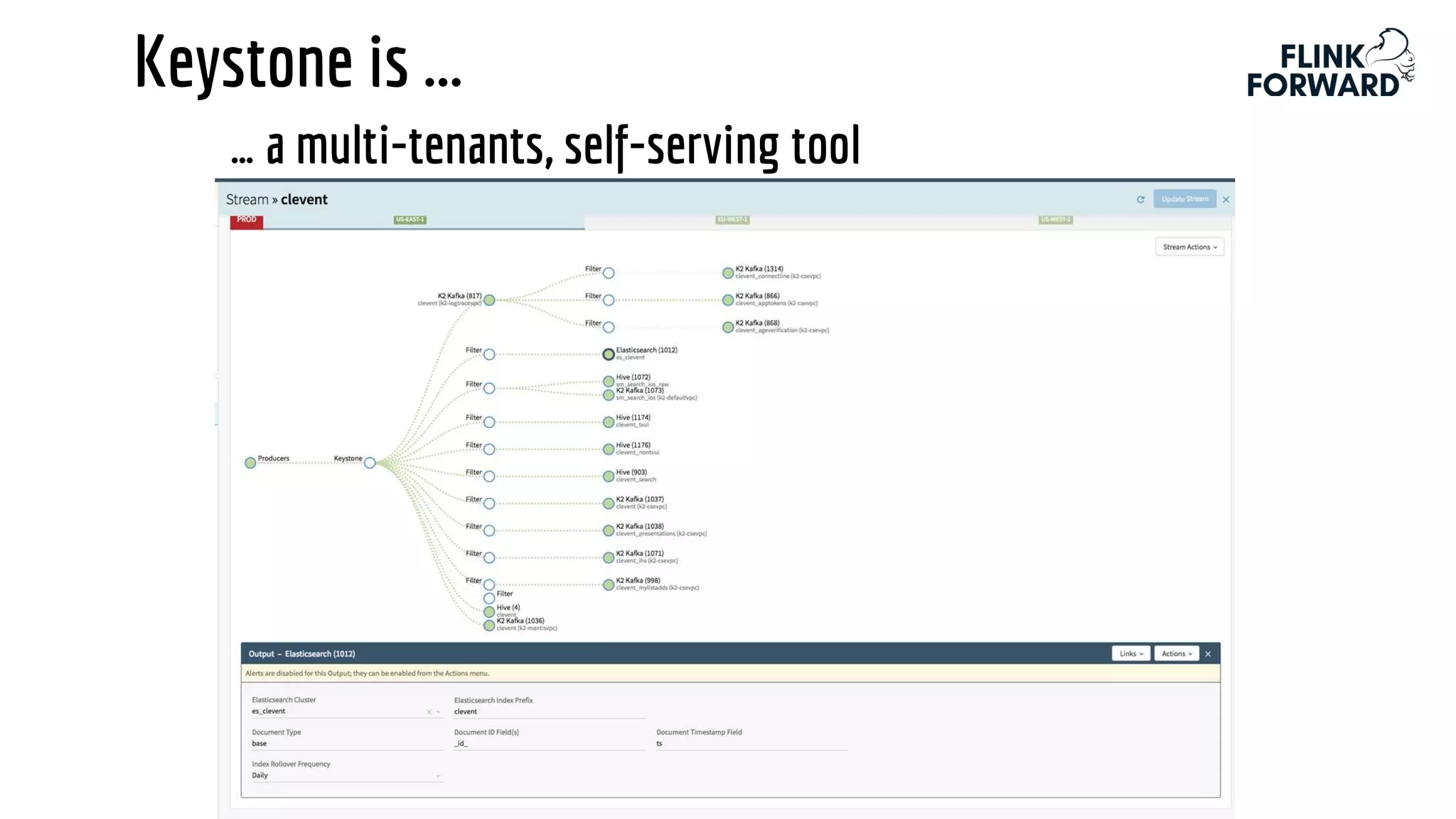Close the Stream clevent dialog

click(1226, 200)
